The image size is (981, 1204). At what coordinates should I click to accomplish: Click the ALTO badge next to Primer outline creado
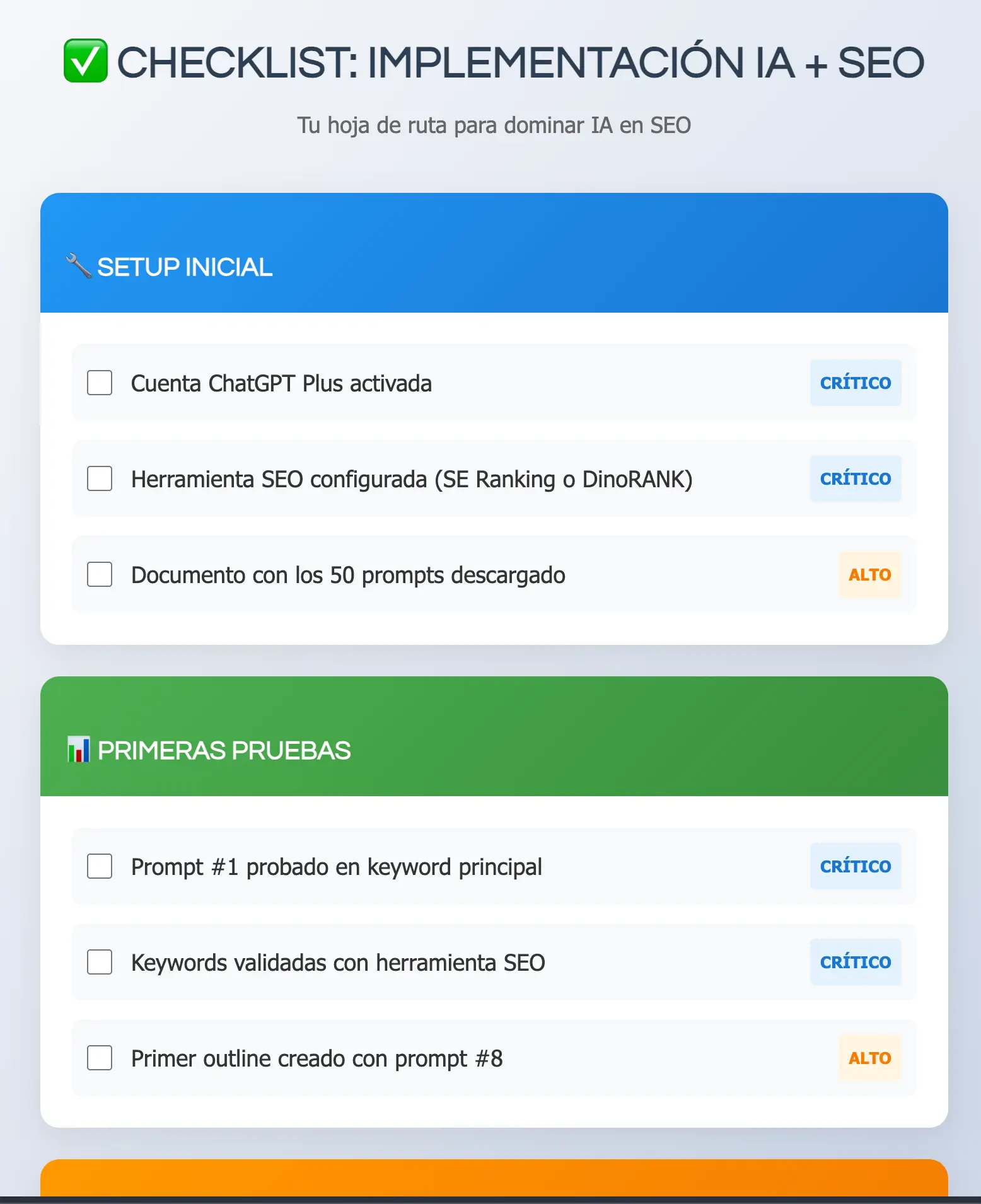[870, 1058]
